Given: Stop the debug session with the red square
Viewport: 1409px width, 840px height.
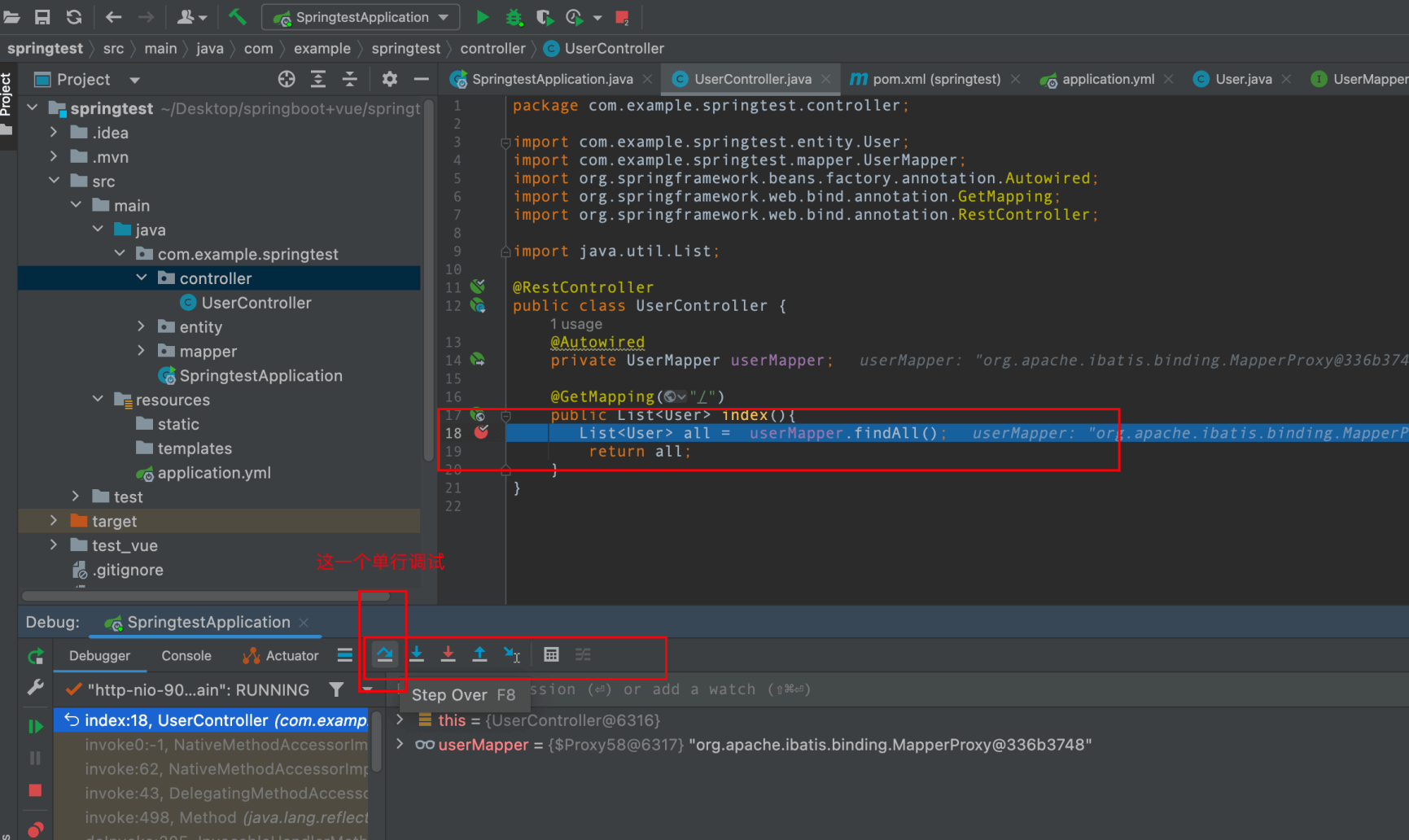Looking at the screenshot, I should pyautogui.click(x=35, y=790).
